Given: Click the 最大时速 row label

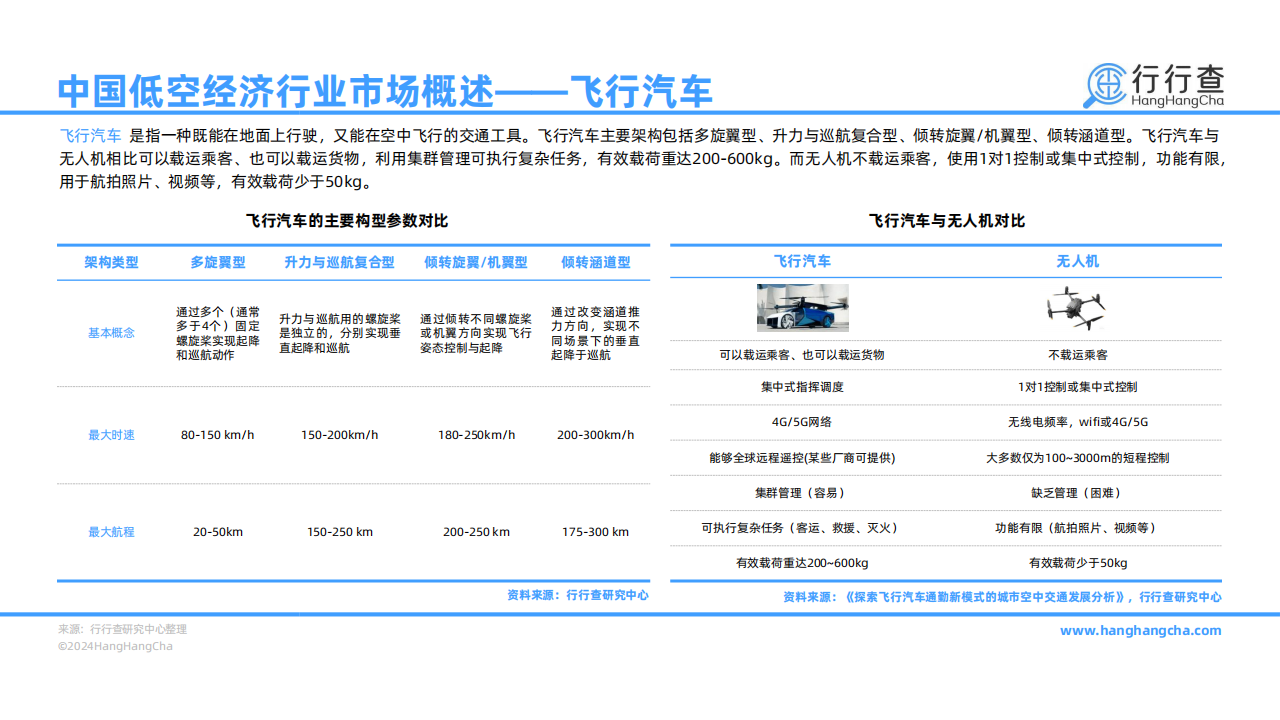Looking at the screenshot, I should [111, 435].
